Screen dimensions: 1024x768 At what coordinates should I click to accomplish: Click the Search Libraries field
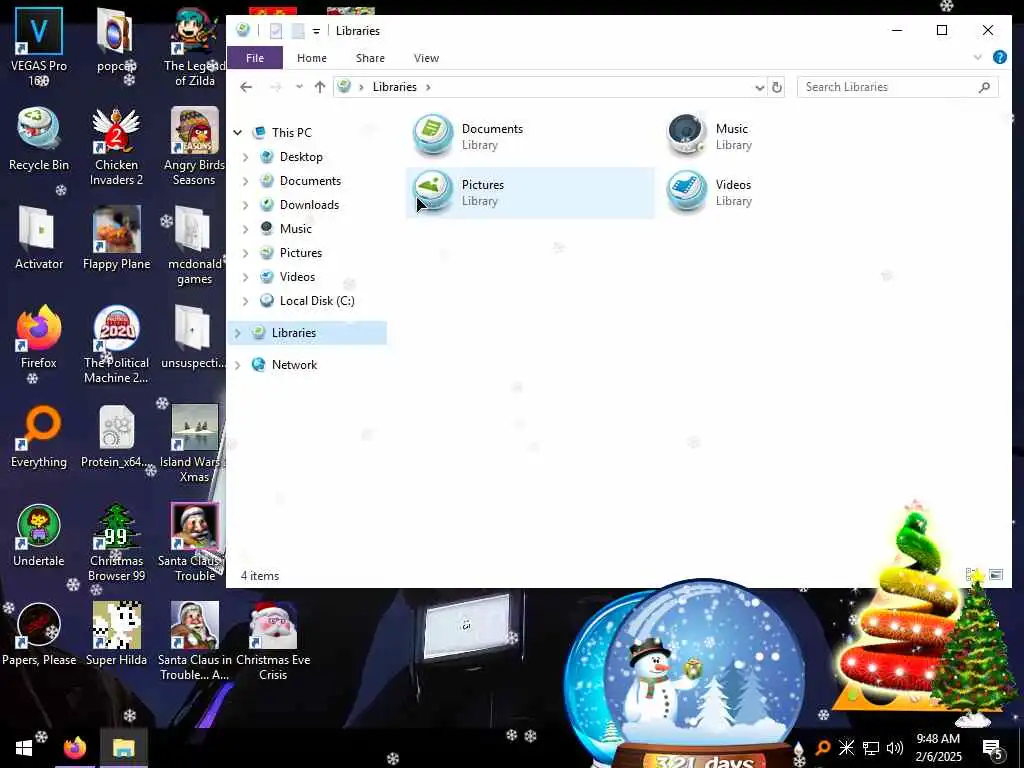pyautogui.click(x=897, y=87)
